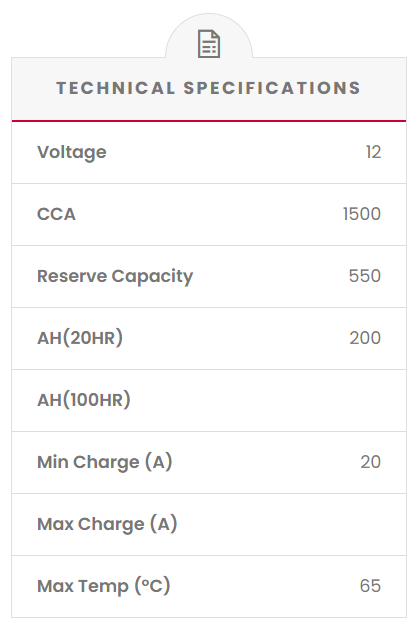Click the red divider under the header
417x634 pixels.
[x=209, y=120]
